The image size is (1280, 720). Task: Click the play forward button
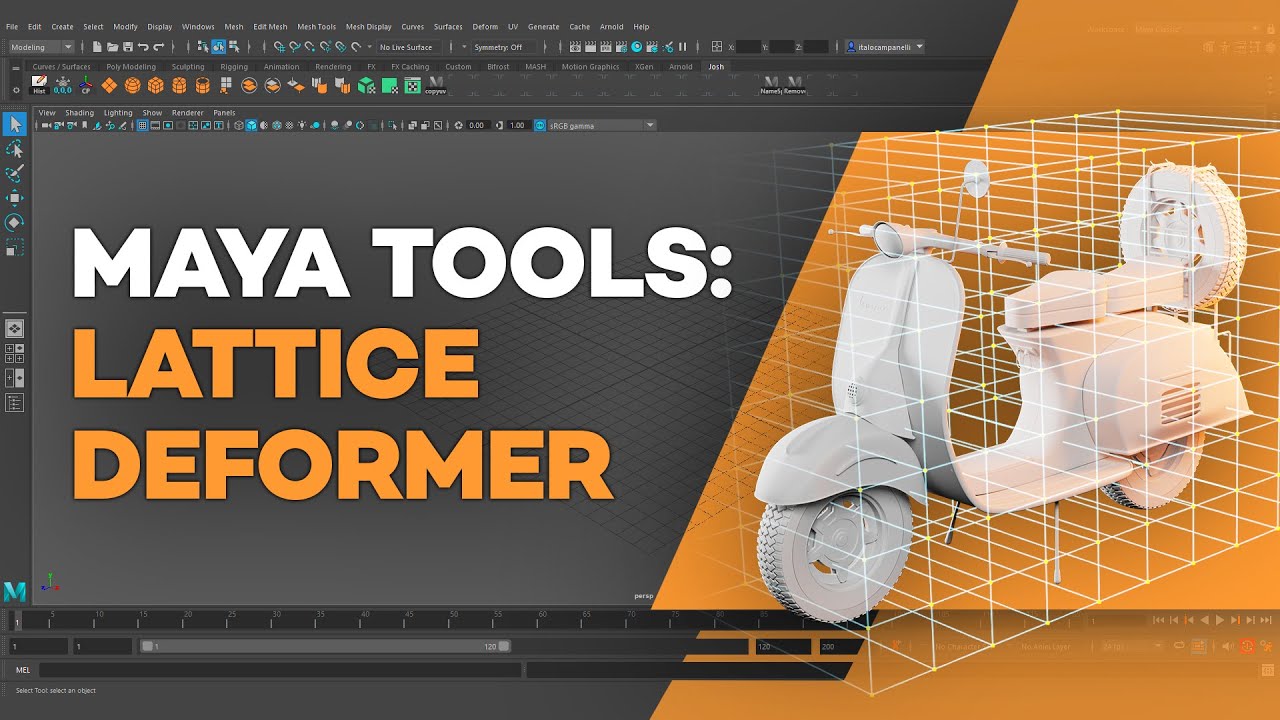pos(1220,620)
